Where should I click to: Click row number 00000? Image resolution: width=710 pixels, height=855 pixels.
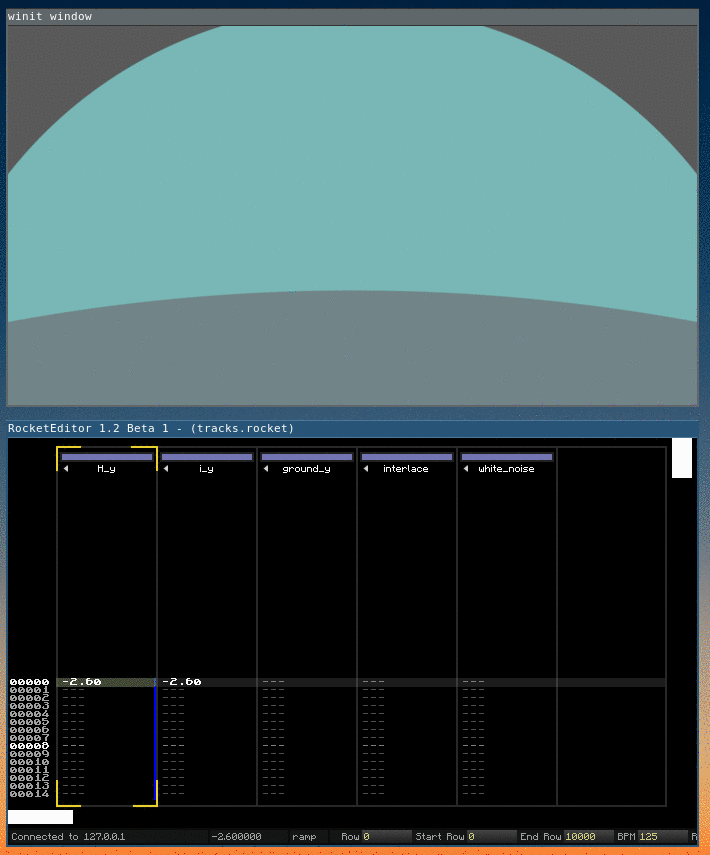tap(29, 682)
